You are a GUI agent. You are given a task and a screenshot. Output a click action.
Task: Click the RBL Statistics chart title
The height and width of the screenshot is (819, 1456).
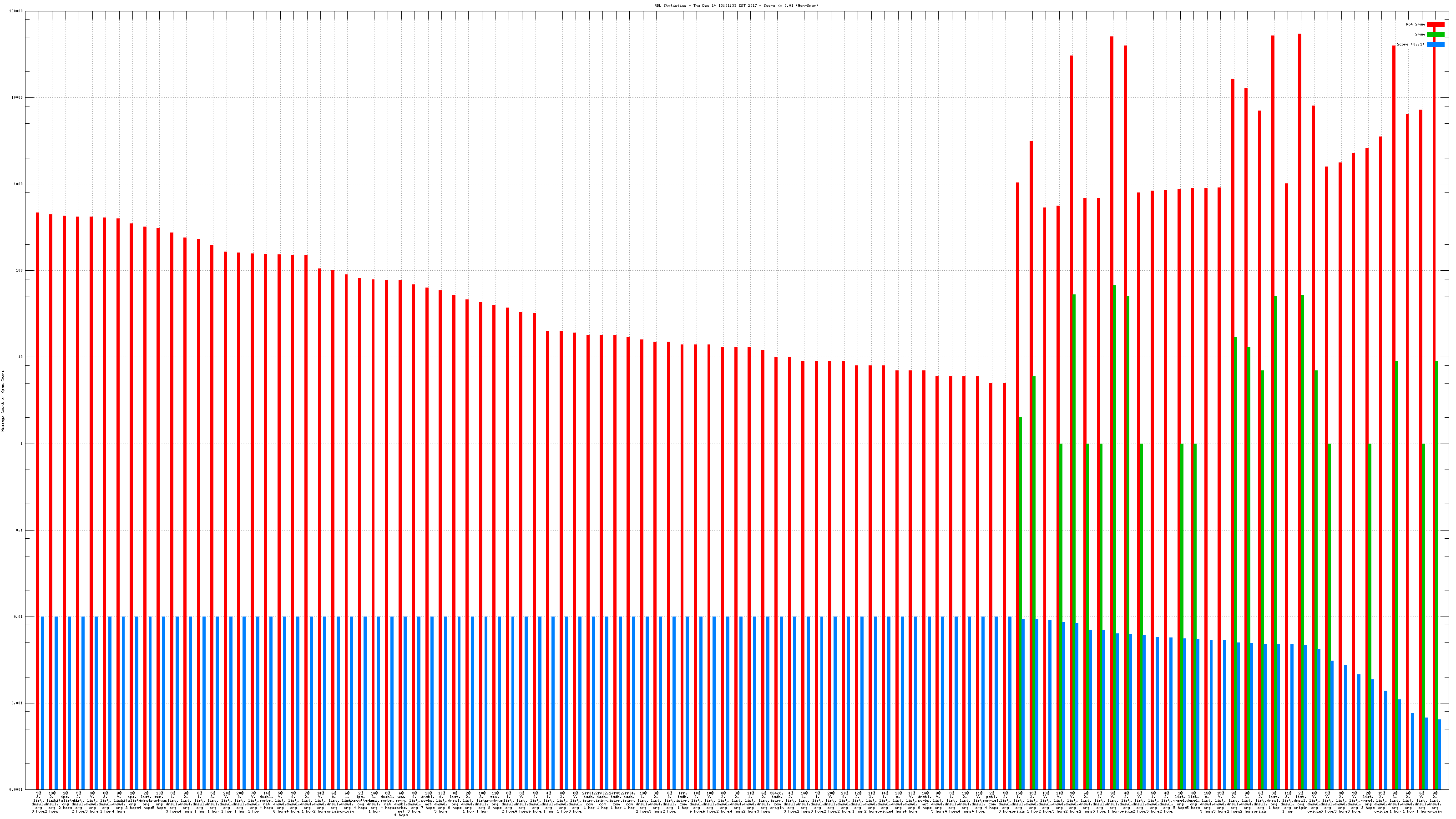coord(736,5)
